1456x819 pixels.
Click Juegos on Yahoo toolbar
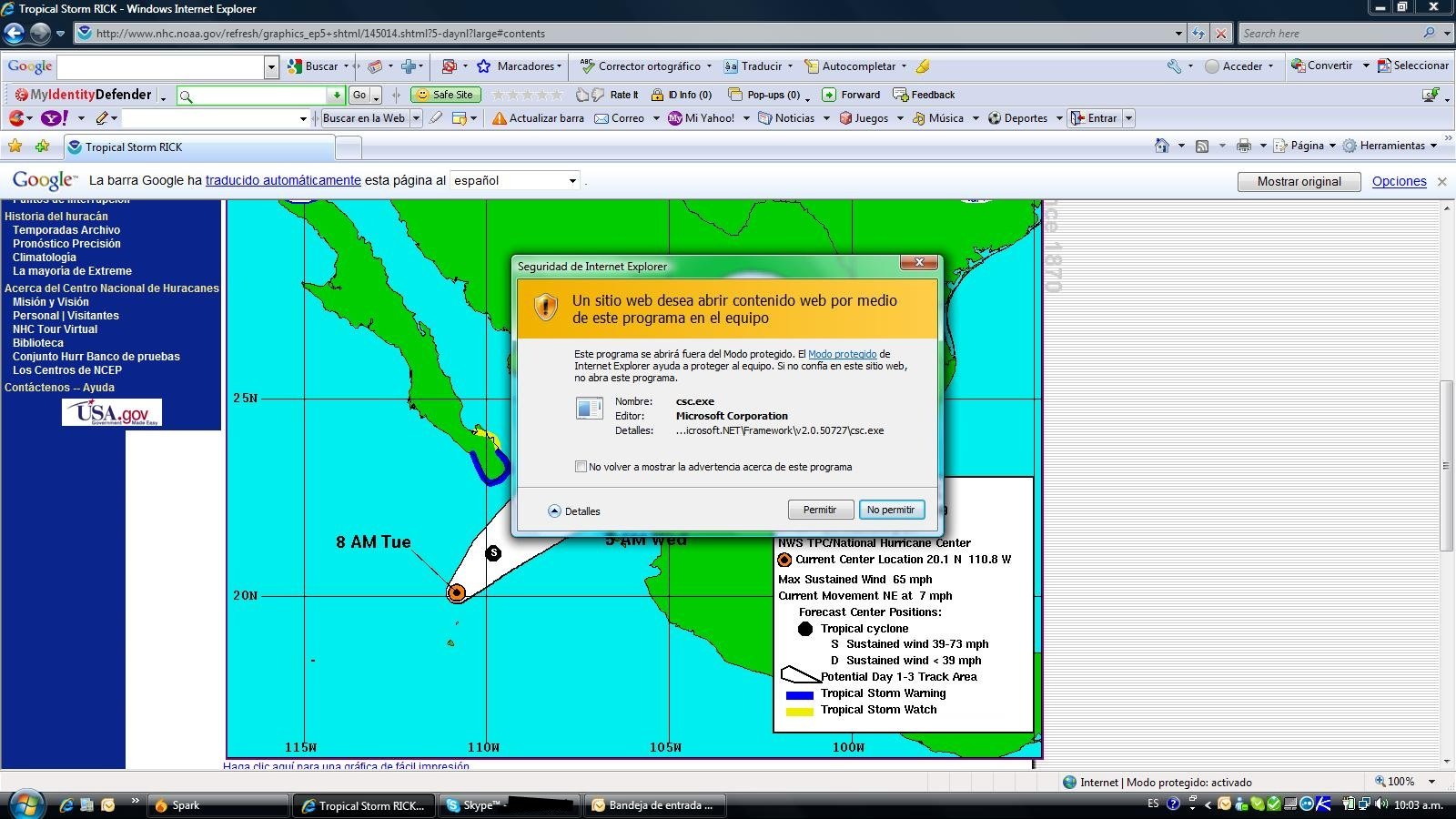tap(864, 118)
